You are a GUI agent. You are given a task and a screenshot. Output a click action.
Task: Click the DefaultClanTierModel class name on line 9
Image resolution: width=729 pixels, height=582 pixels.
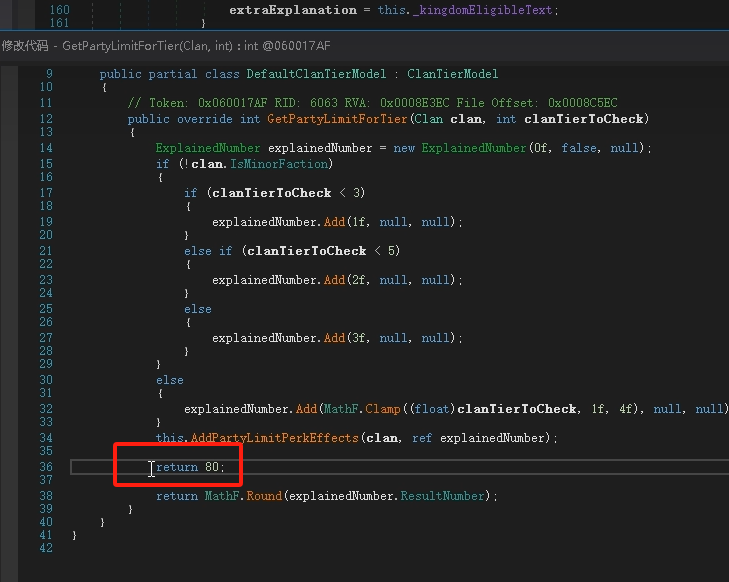click(x=316, y=74)
